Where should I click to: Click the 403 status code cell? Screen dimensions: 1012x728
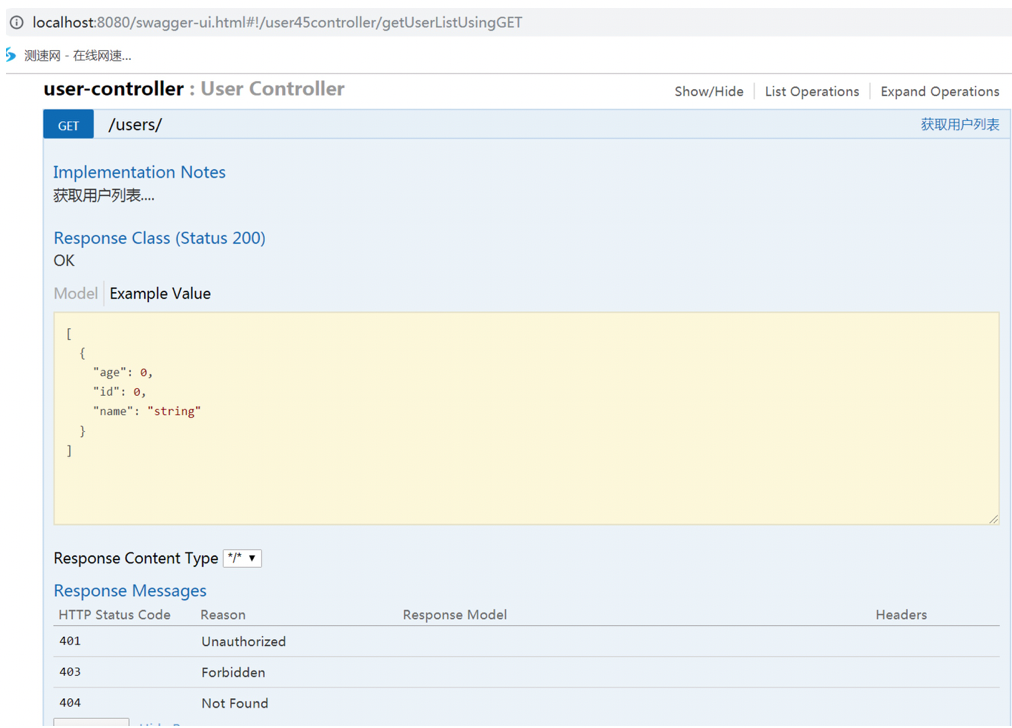pyautogui.click(x=70, y=672)
